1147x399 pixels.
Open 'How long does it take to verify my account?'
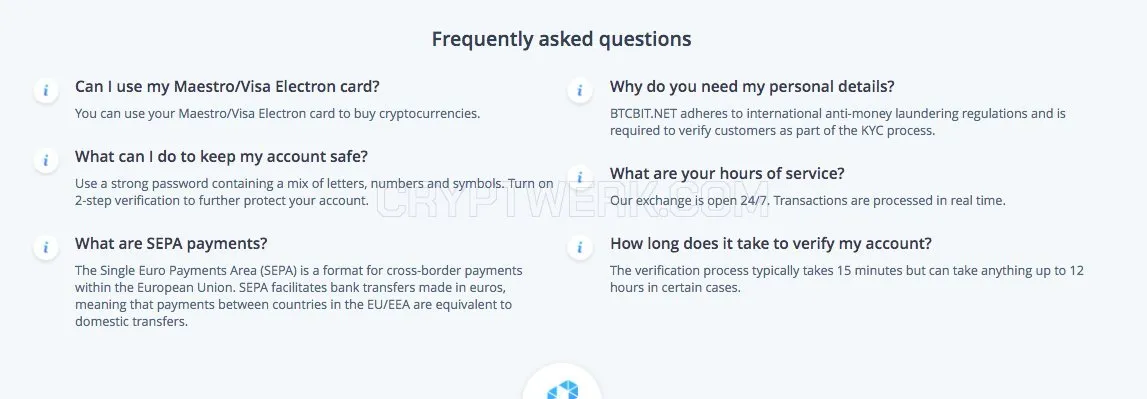(771, 244)
